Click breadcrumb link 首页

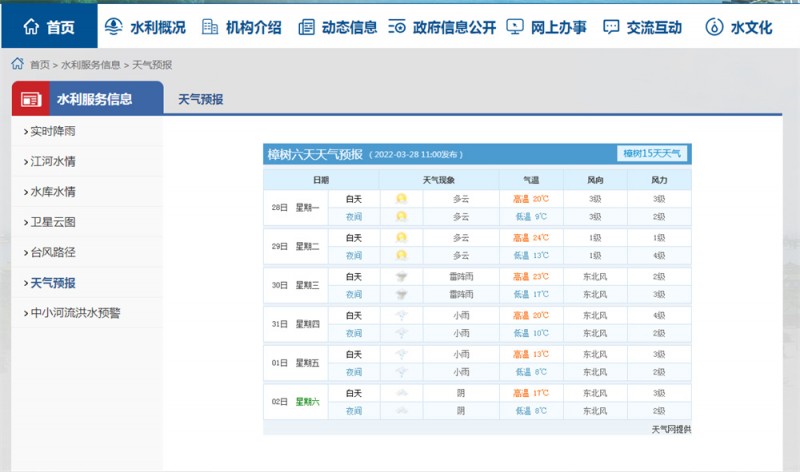(x=40, y=65)
